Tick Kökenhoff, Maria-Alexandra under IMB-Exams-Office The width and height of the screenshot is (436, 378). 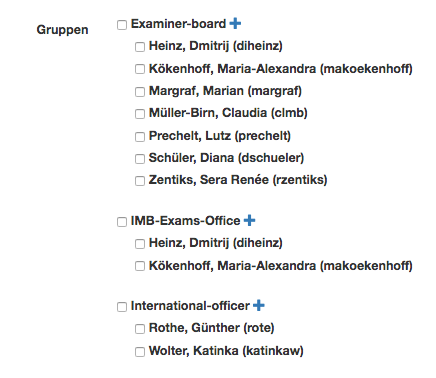coord(140,266)
